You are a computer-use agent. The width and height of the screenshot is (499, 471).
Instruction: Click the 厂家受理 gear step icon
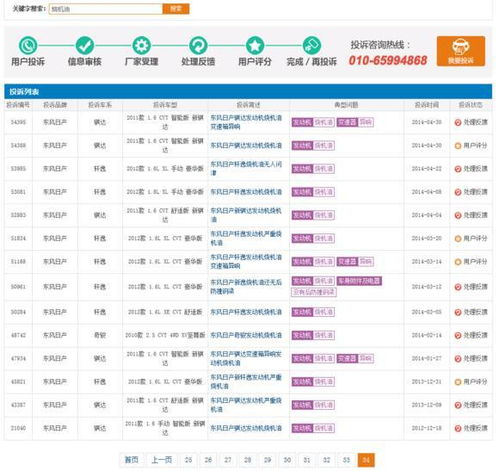141,45
